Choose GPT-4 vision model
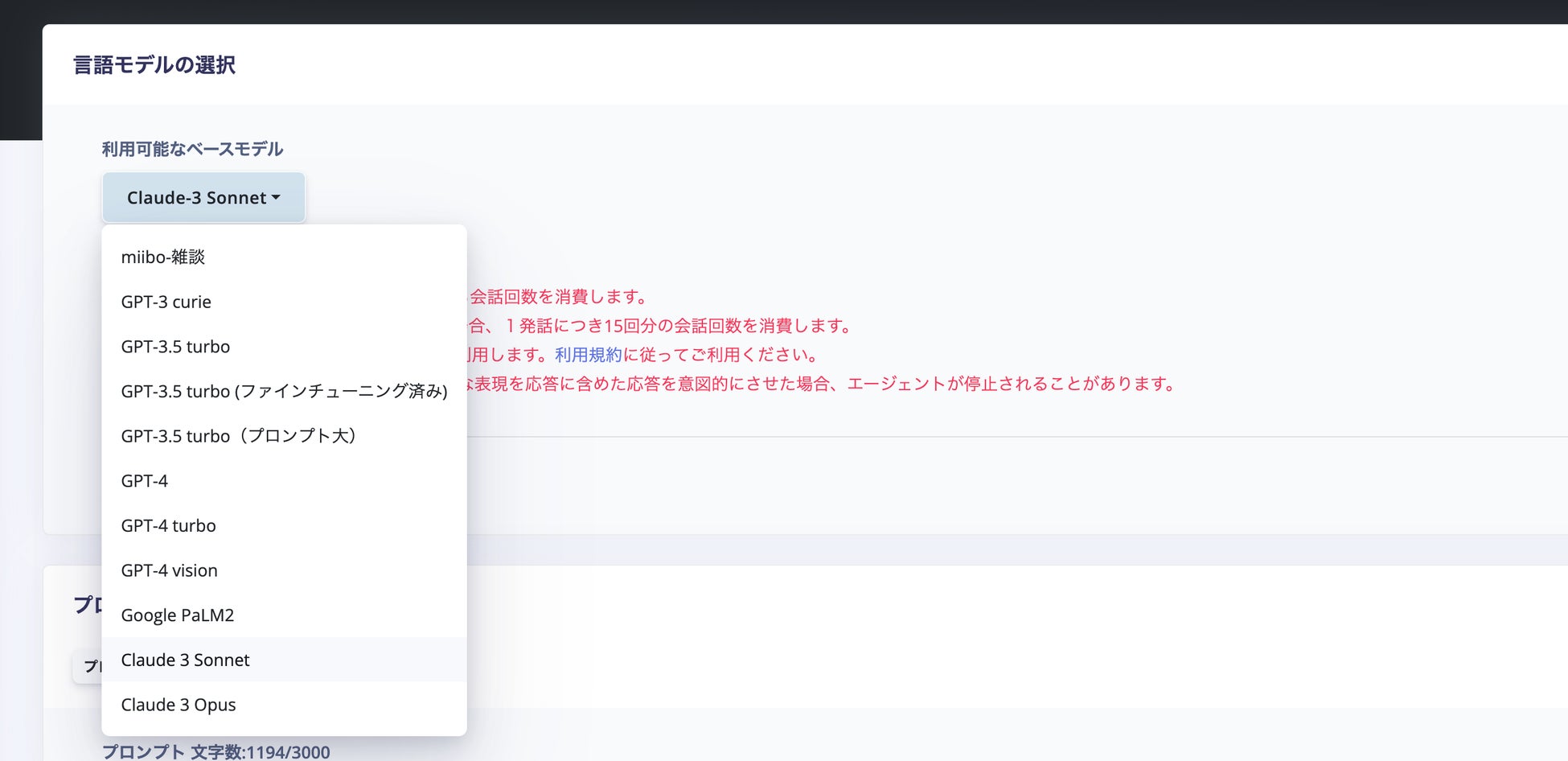 pos(284,570)
